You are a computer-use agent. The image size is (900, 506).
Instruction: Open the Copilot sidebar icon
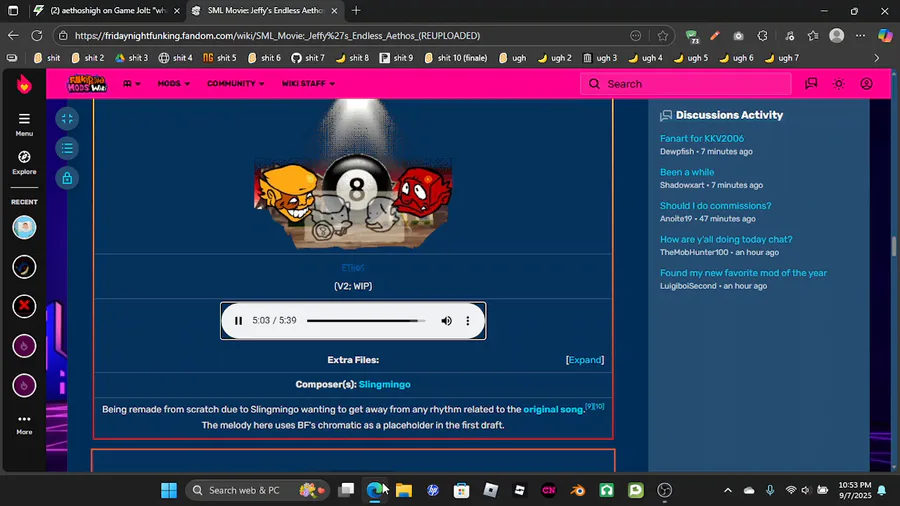[x=885, y=36]
